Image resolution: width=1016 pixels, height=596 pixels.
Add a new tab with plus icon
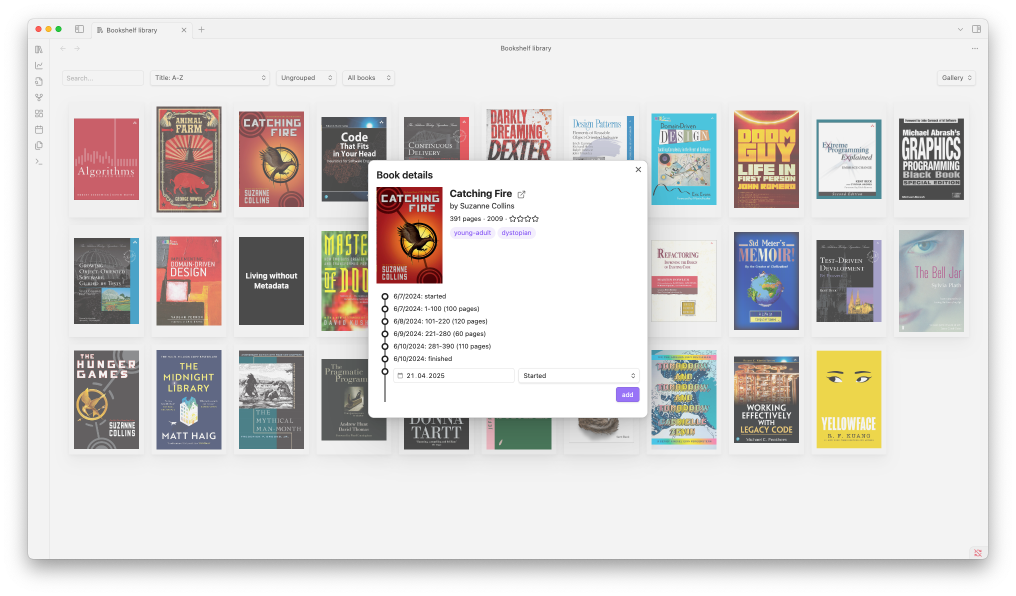coord(202,29)
